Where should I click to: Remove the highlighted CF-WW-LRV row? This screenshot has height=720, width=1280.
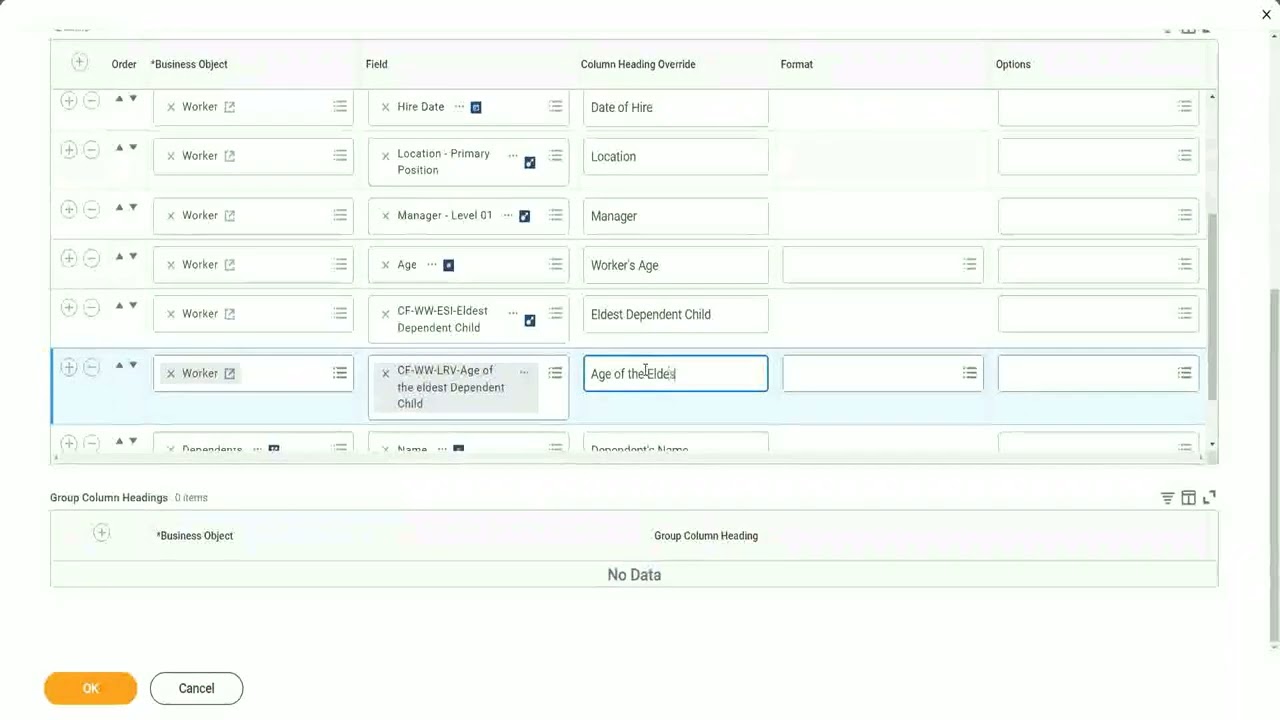coord(91,367)
